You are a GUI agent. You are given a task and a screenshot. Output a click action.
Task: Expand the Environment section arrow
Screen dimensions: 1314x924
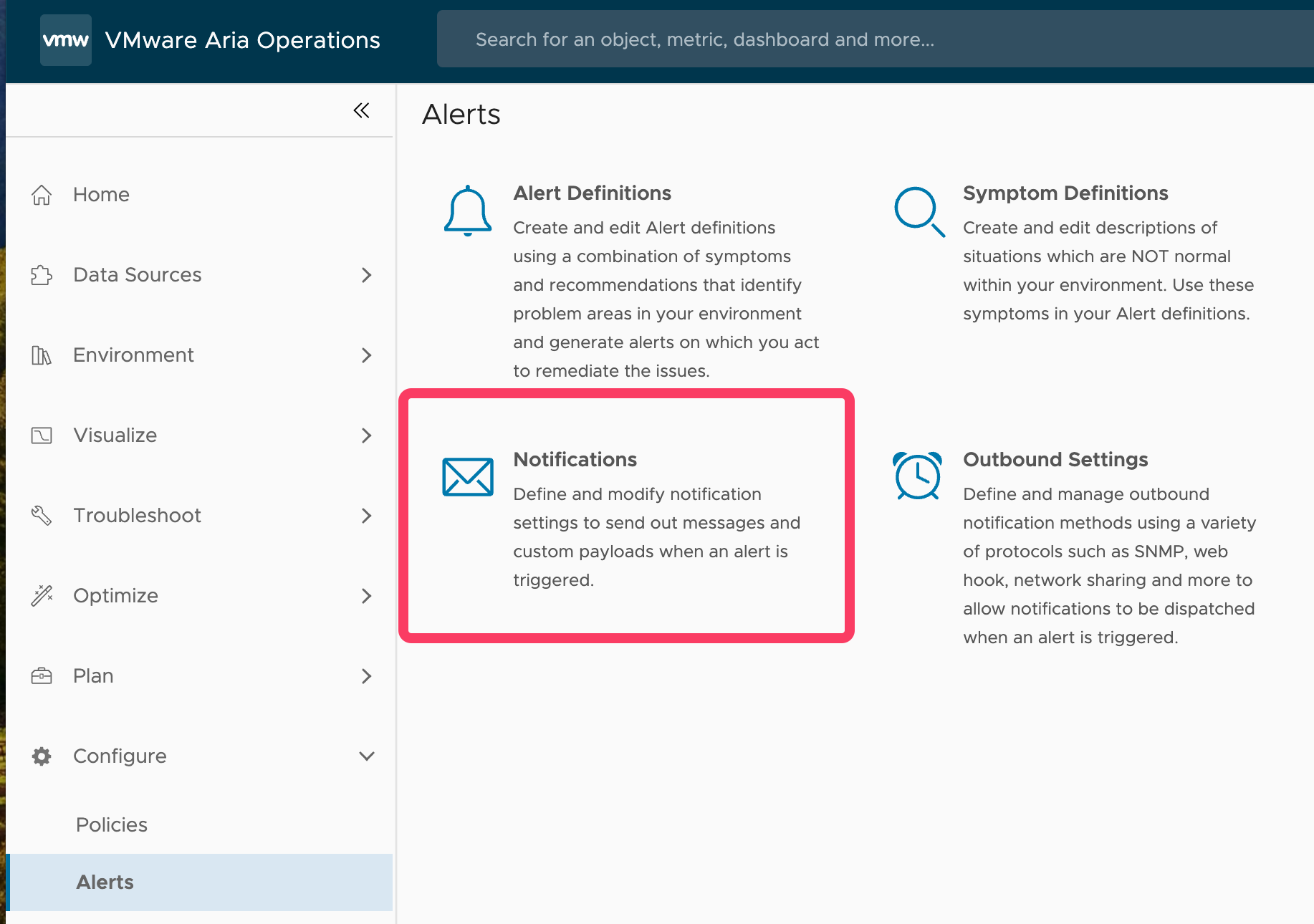pyautogui.click(x=366, y=355)
